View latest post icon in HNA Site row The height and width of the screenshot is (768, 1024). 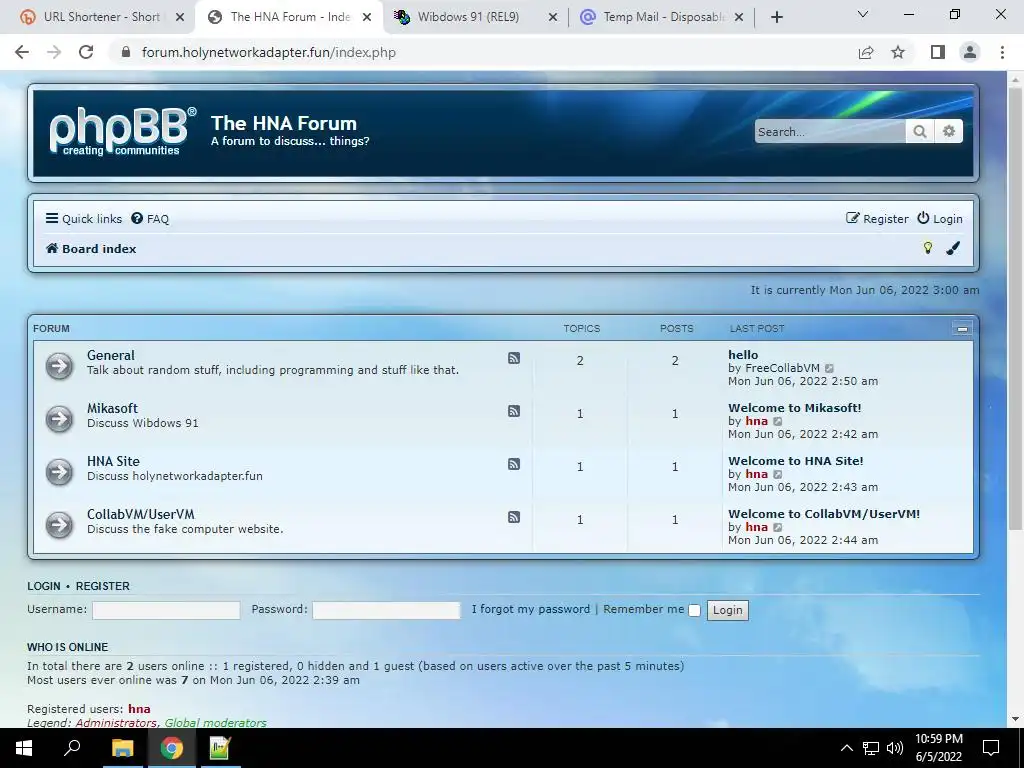(778, 474)
